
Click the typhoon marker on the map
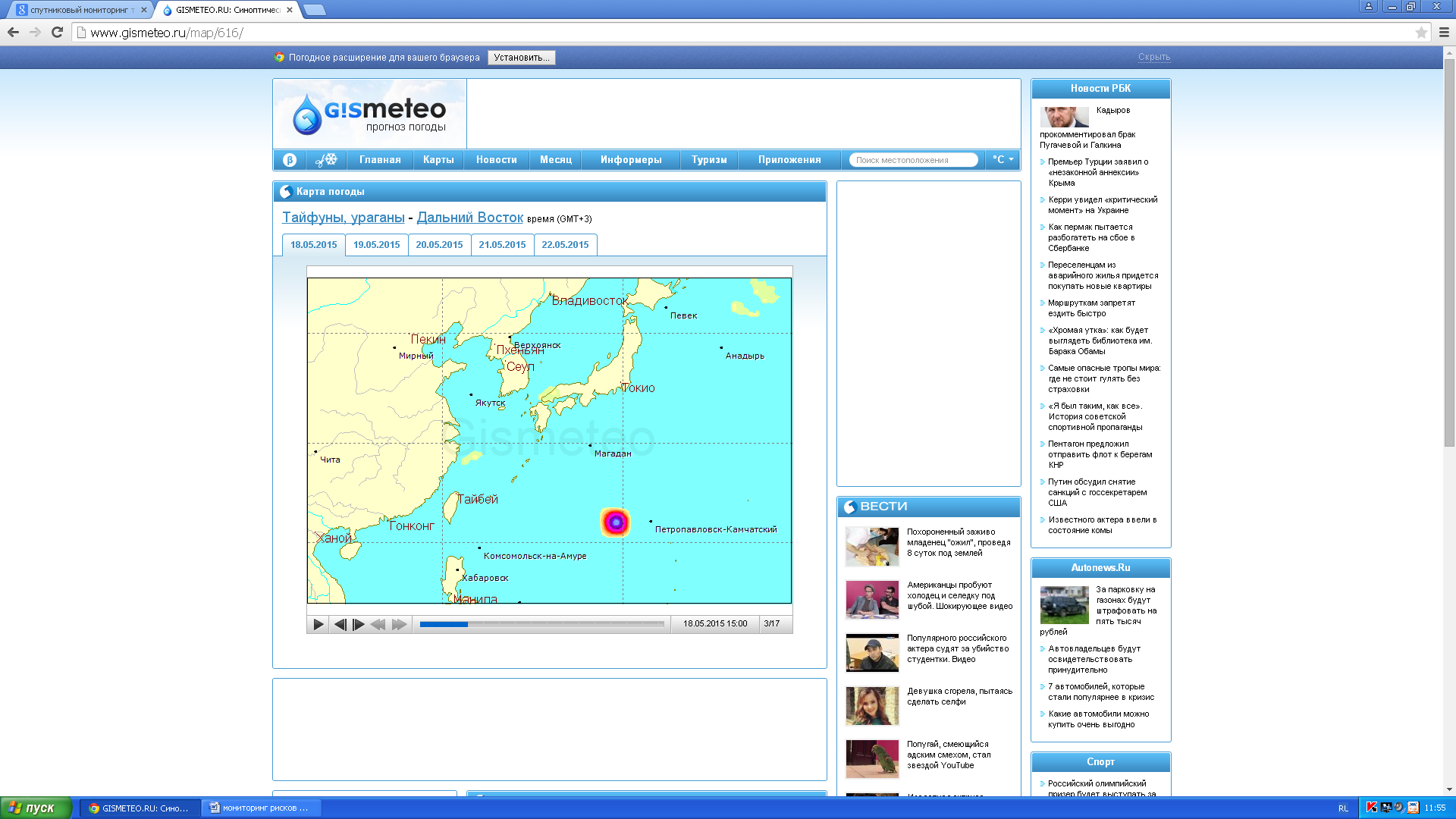click(x=616, y=522)
